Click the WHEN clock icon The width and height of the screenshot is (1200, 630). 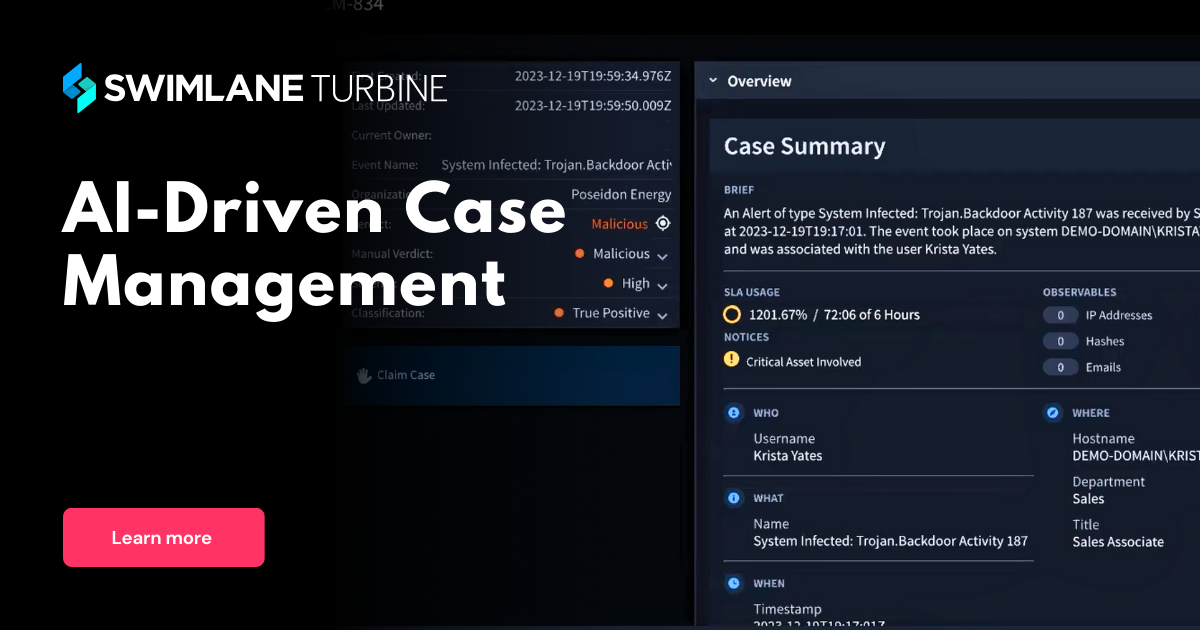pos(733,582)
